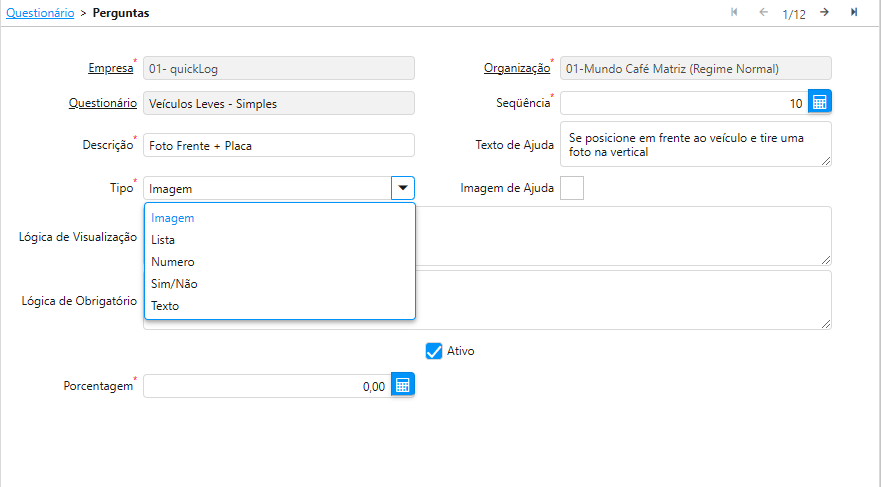Click the Imagem de Ajuda box
Image resolution: width=882 pixels, height=487 pixels.
pos(572,187)
